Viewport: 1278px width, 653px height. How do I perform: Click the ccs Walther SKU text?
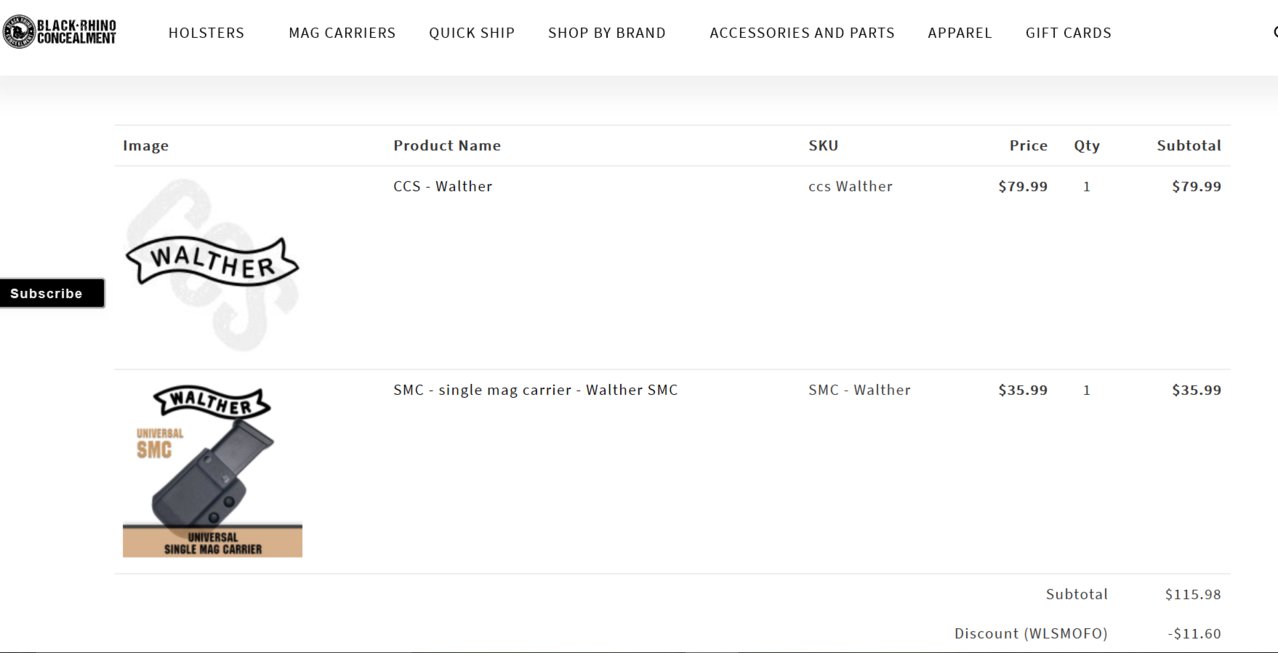click(x=850, y=186)
